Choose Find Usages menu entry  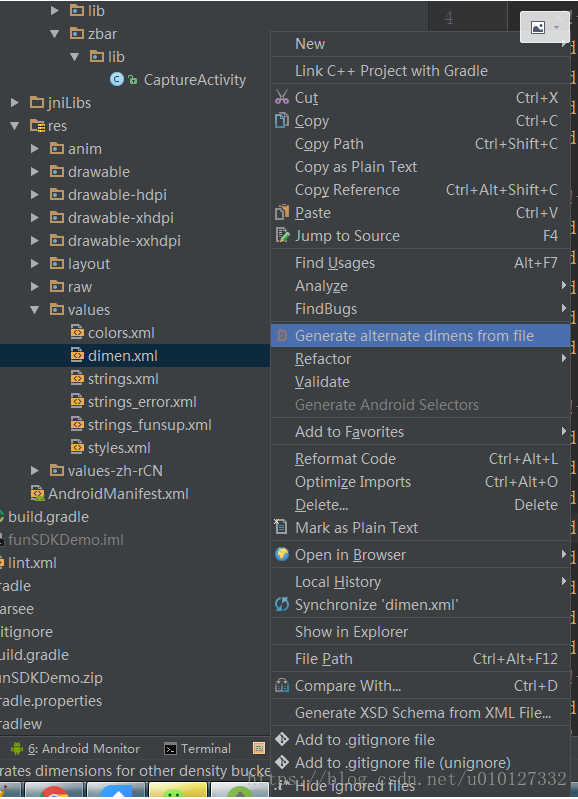click(x=420, y=262)
